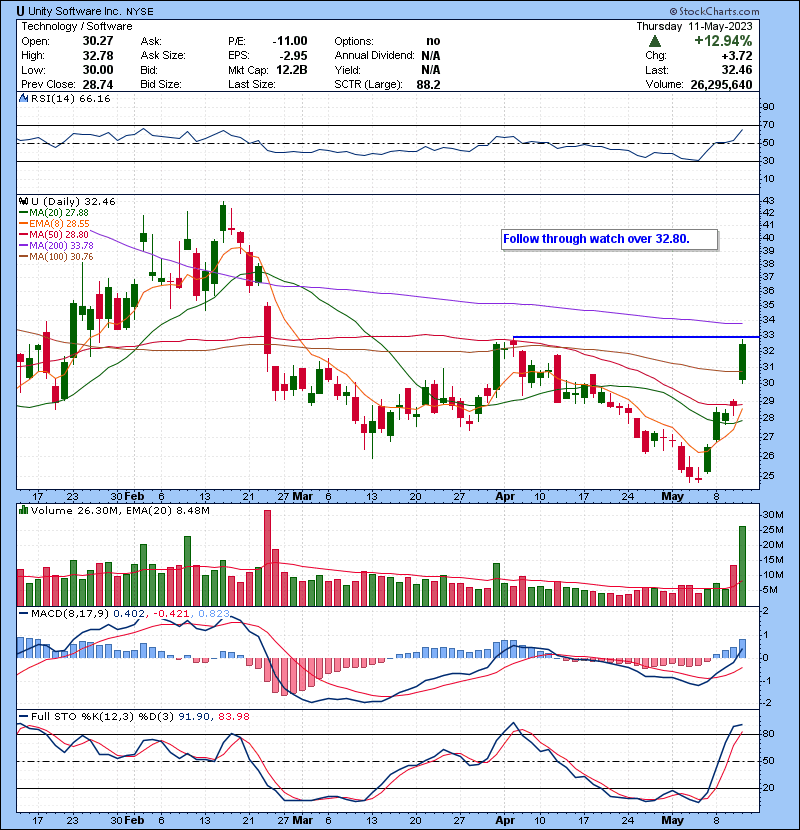
Task: Click the header Volume value 26,295,640
Action: coord(721,84)
